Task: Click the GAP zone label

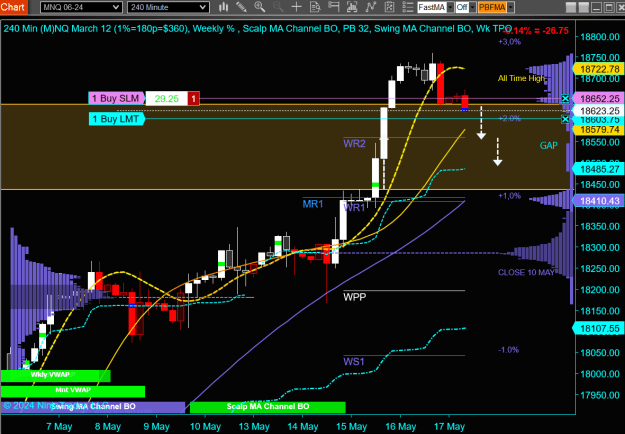Action: [548, 145]
